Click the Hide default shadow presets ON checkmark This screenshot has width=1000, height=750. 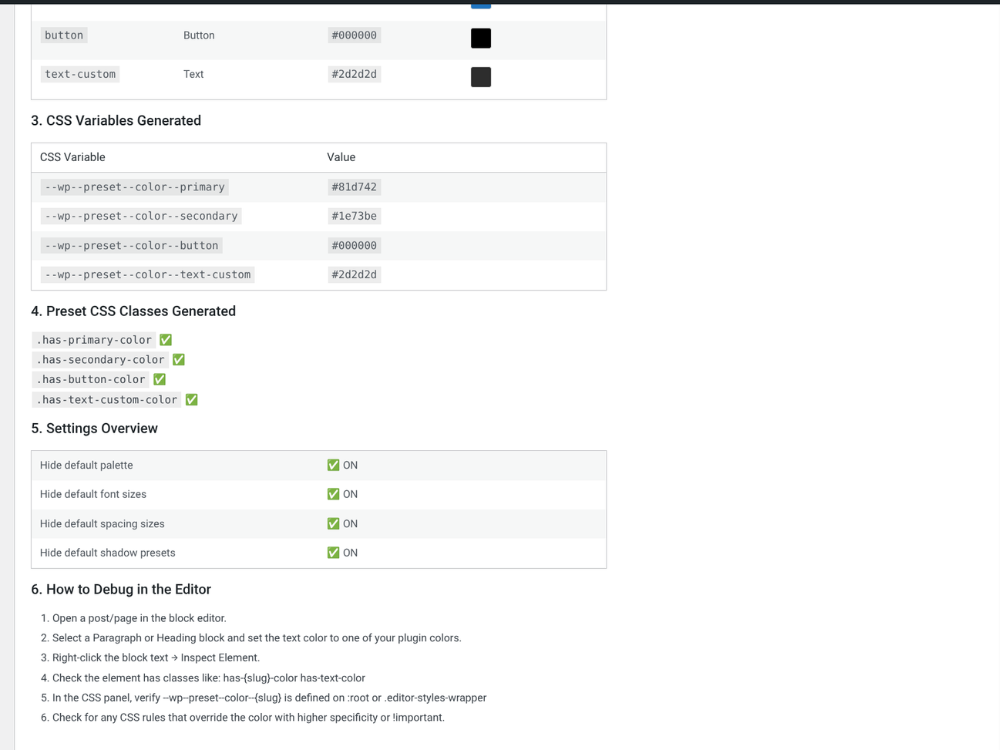pyautogui.click(x=333, y=553)
